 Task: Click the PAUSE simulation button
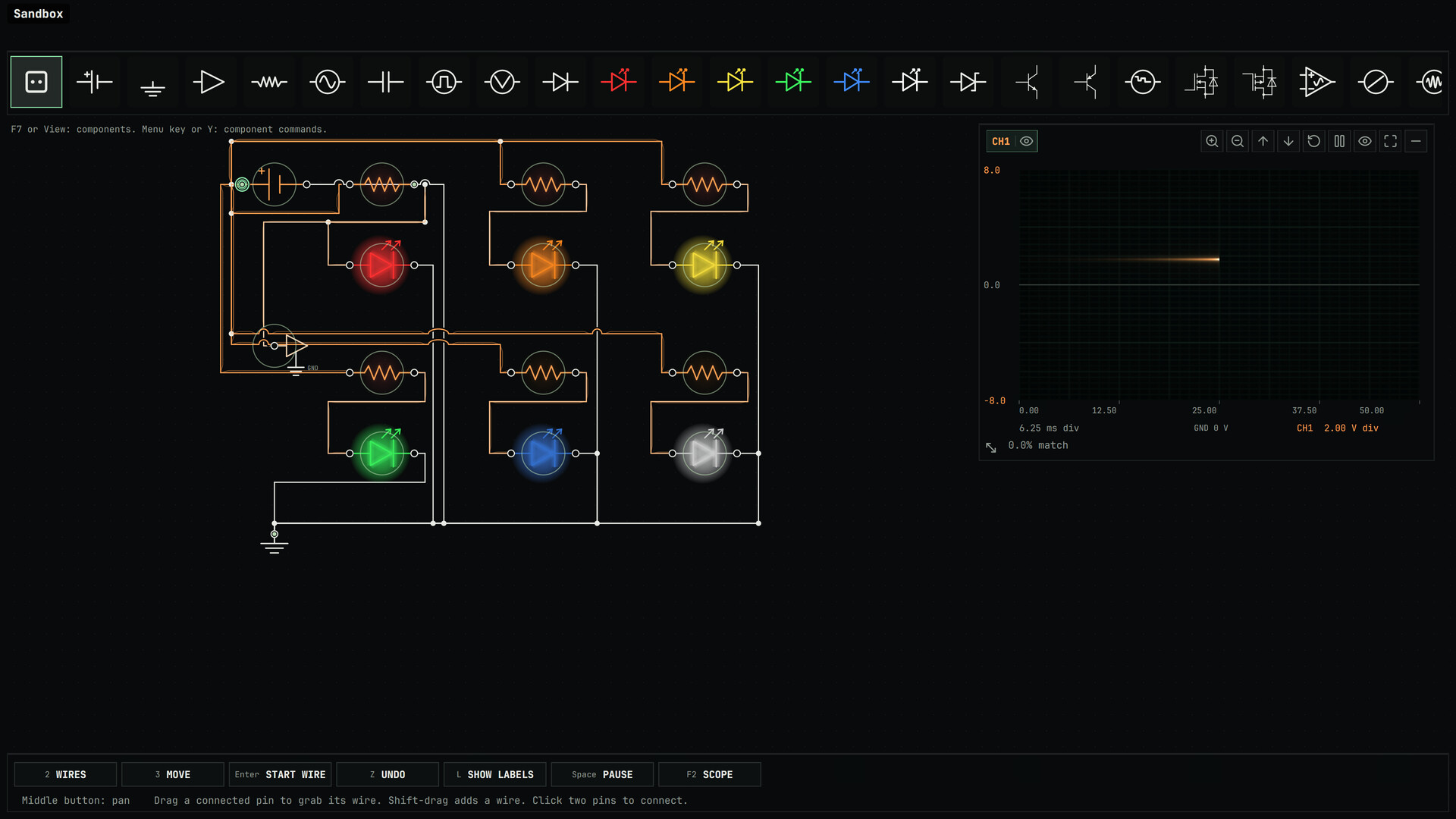click(602, 774)
